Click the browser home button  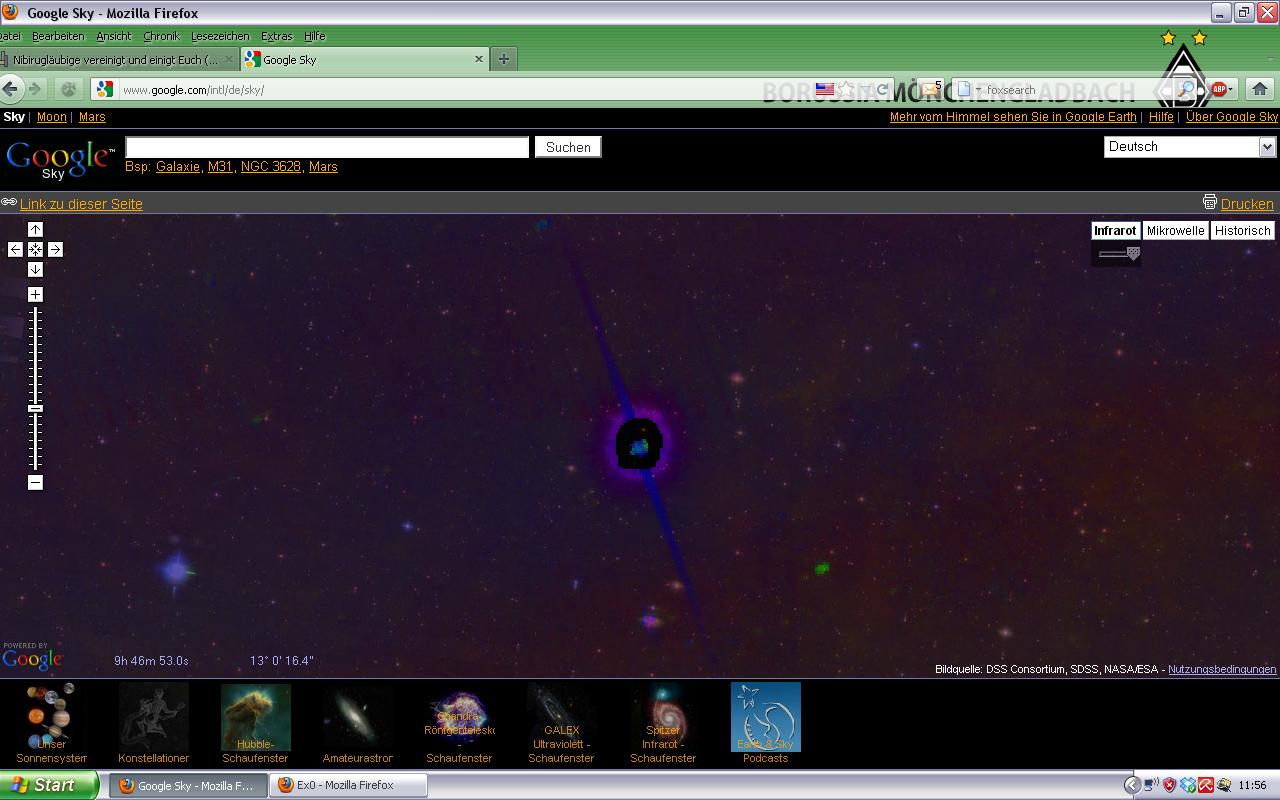click(1259, 89)
